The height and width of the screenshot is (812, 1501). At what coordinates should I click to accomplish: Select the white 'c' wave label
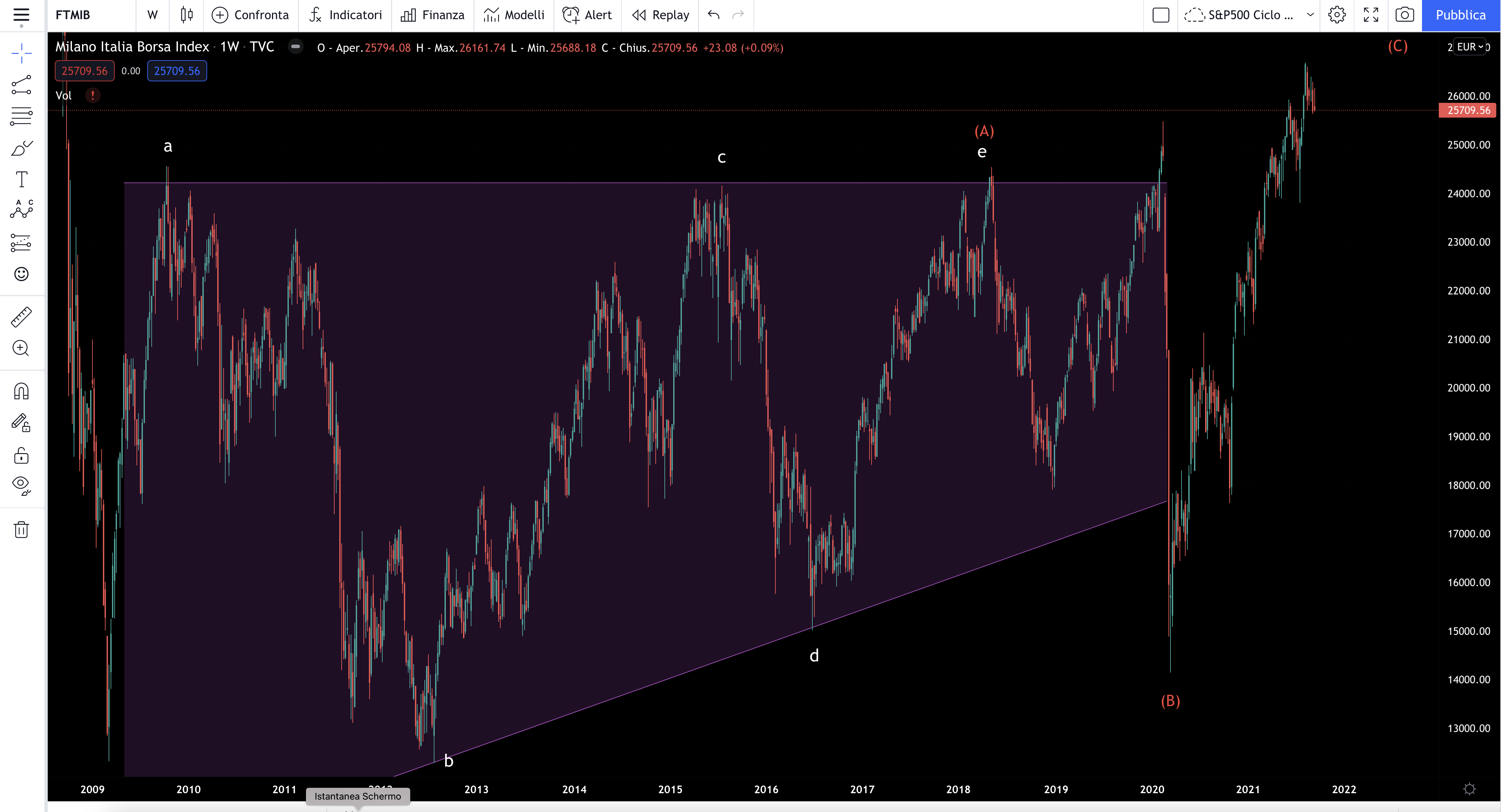tap(721, 157)
